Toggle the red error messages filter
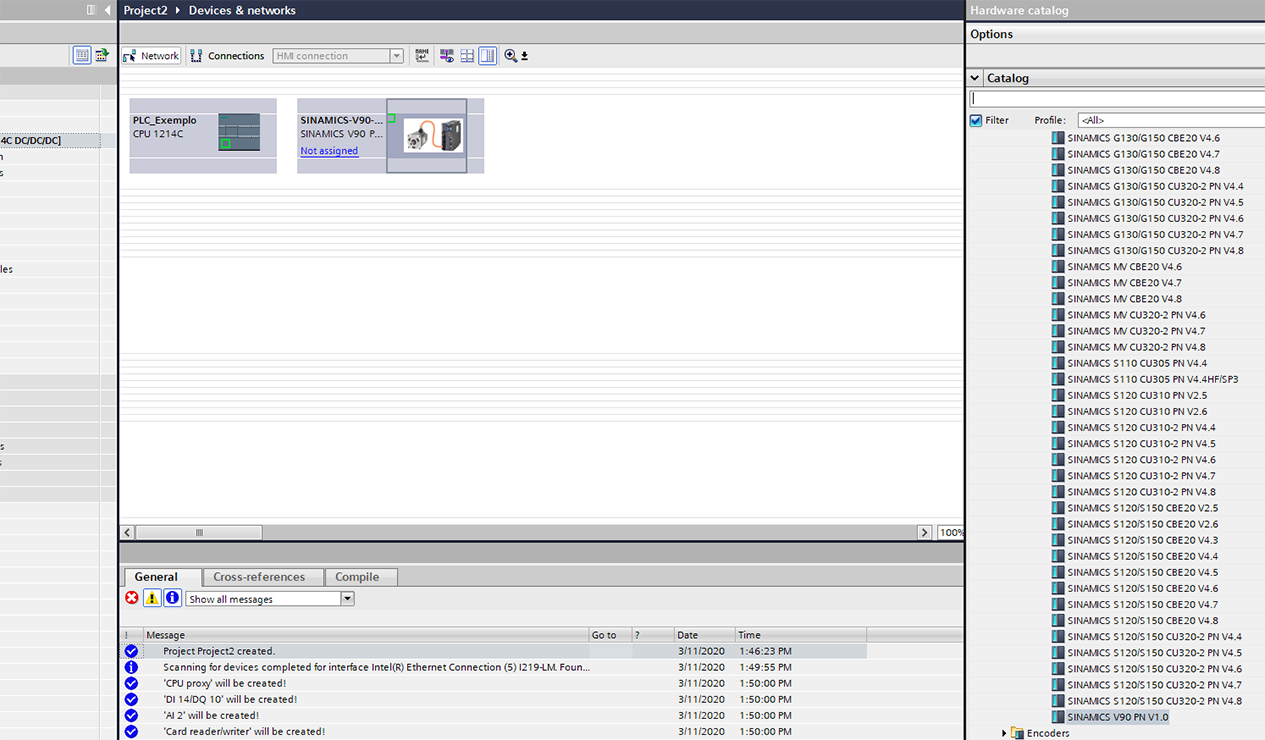This screenshot has width=1265, height=740. point(132,598)
